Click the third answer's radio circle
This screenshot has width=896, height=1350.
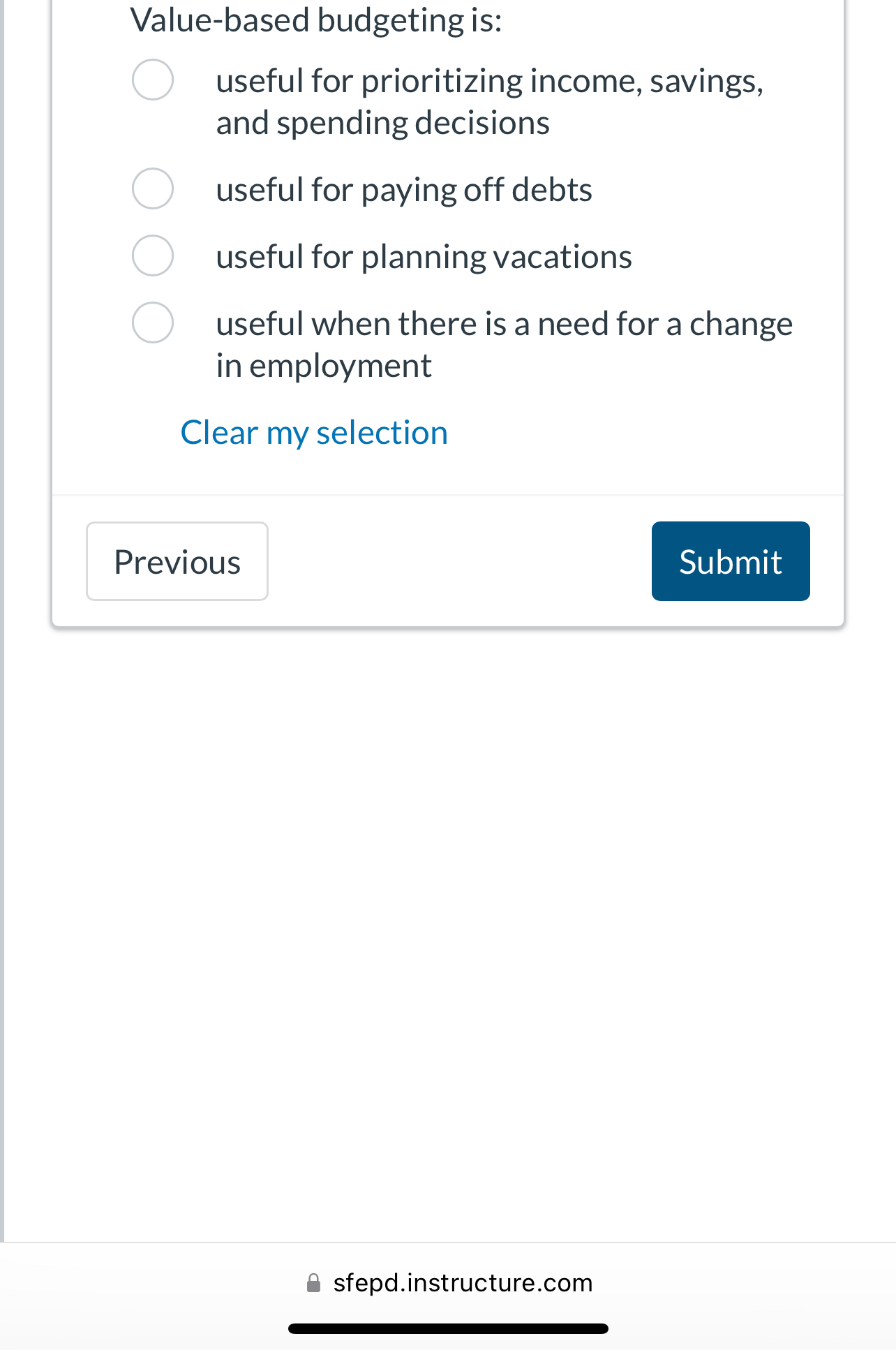(x=152, y=255)
